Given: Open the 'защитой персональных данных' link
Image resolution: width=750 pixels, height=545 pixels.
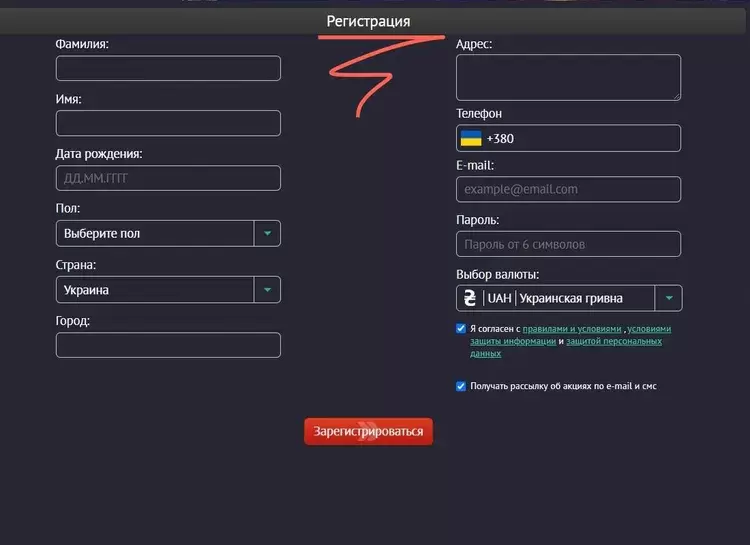Looking at the screenshot, I should 566,347.
